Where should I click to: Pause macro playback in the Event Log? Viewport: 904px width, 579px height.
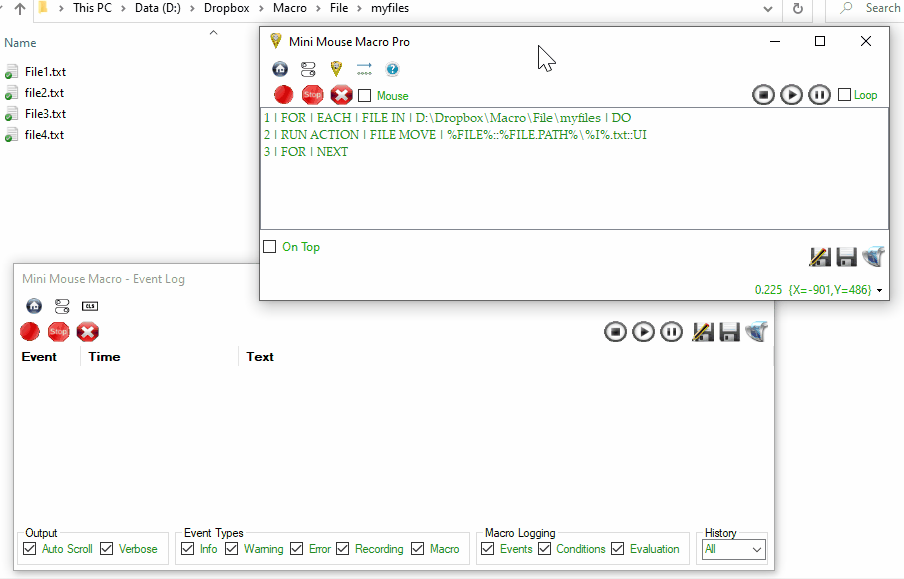671,331
